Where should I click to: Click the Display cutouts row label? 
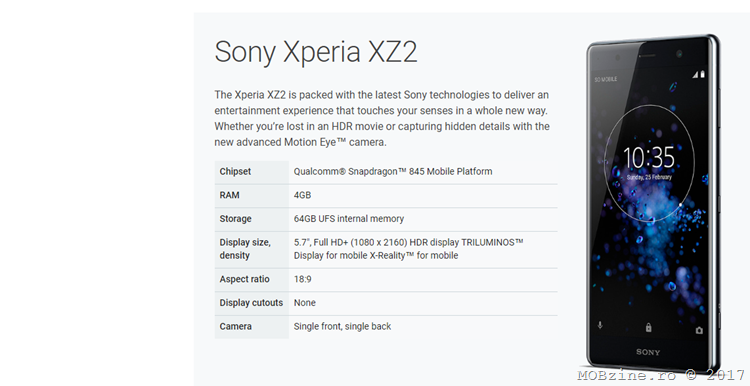coord(251,303)
